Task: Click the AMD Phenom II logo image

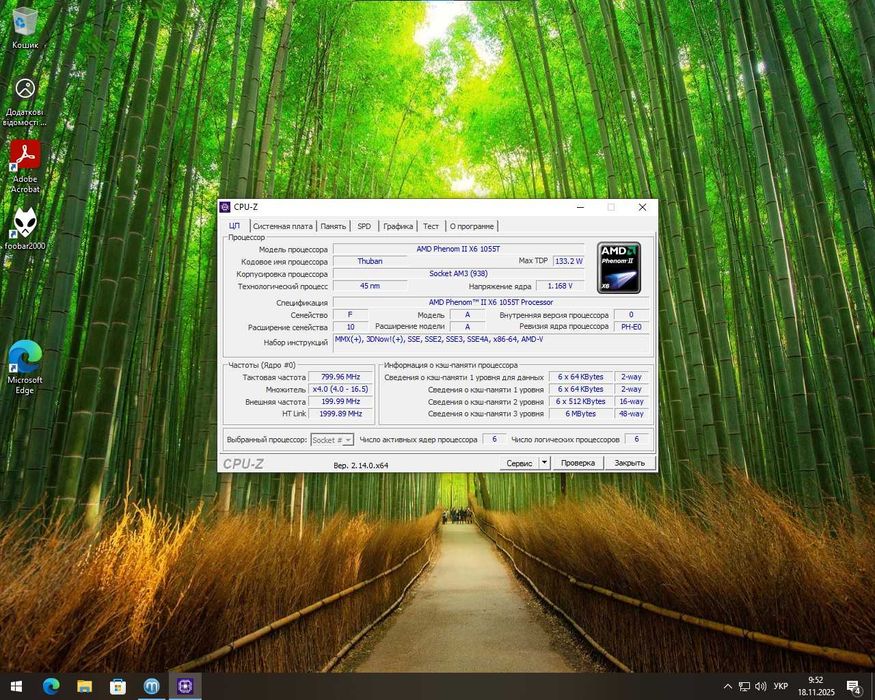Action: pyautogui.click(x=619, y=268)
